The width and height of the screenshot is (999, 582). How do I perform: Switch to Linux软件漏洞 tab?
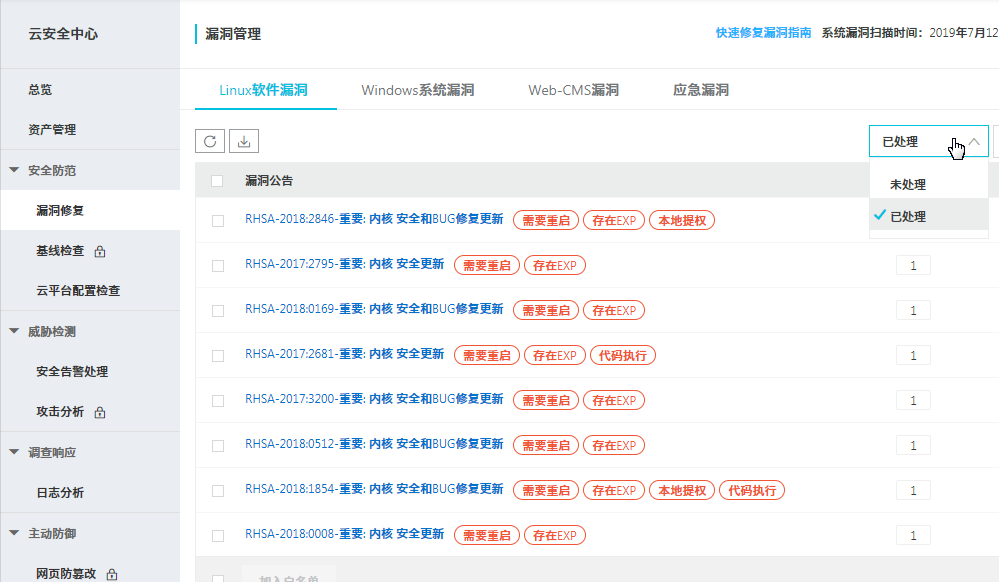point(264,90)
